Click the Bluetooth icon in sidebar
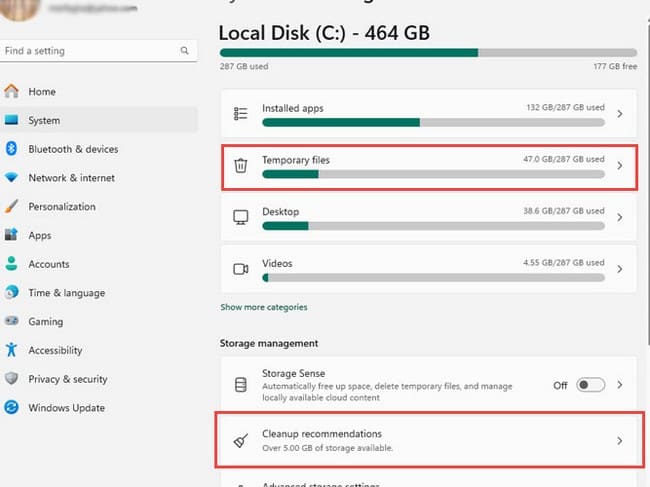650x487 pixels. point(12,149)
